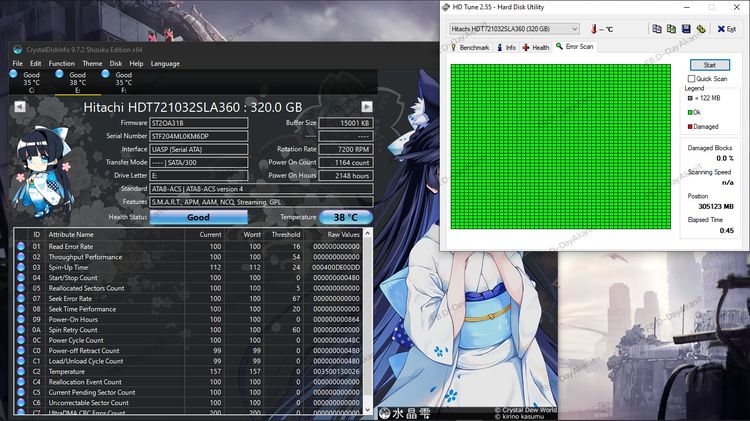Image resolution: width=750 pixels, height=421 pixels.
Task: Select the Error Scan tab
Action: (x=574, y=46)
